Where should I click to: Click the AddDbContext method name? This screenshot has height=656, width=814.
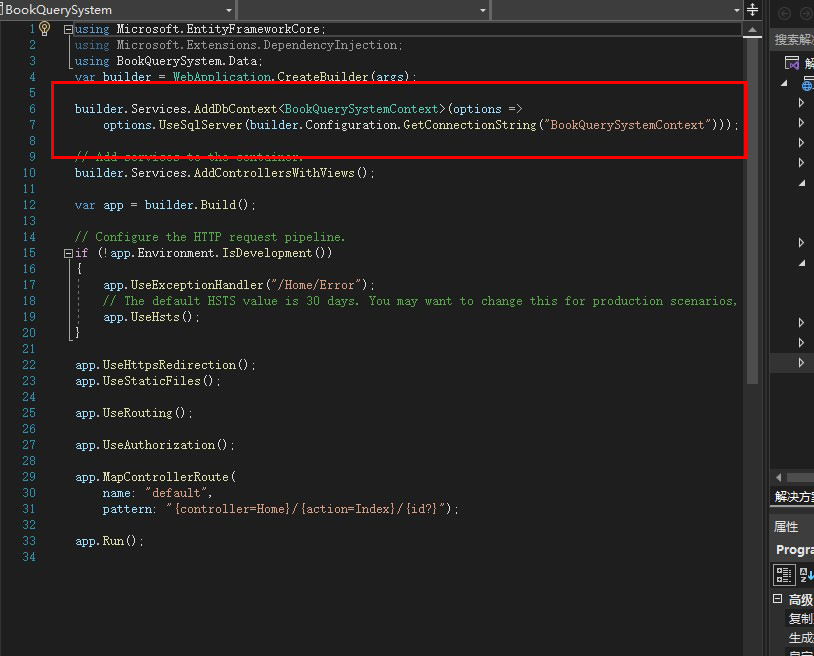point(235,109)
